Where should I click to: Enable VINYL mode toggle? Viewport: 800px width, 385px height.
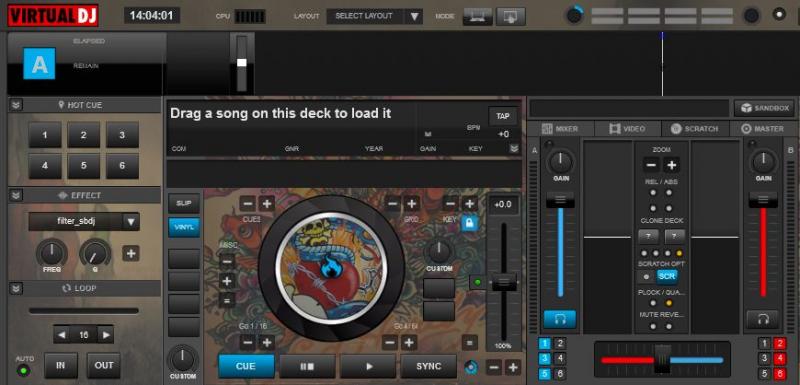click(184, 227)
